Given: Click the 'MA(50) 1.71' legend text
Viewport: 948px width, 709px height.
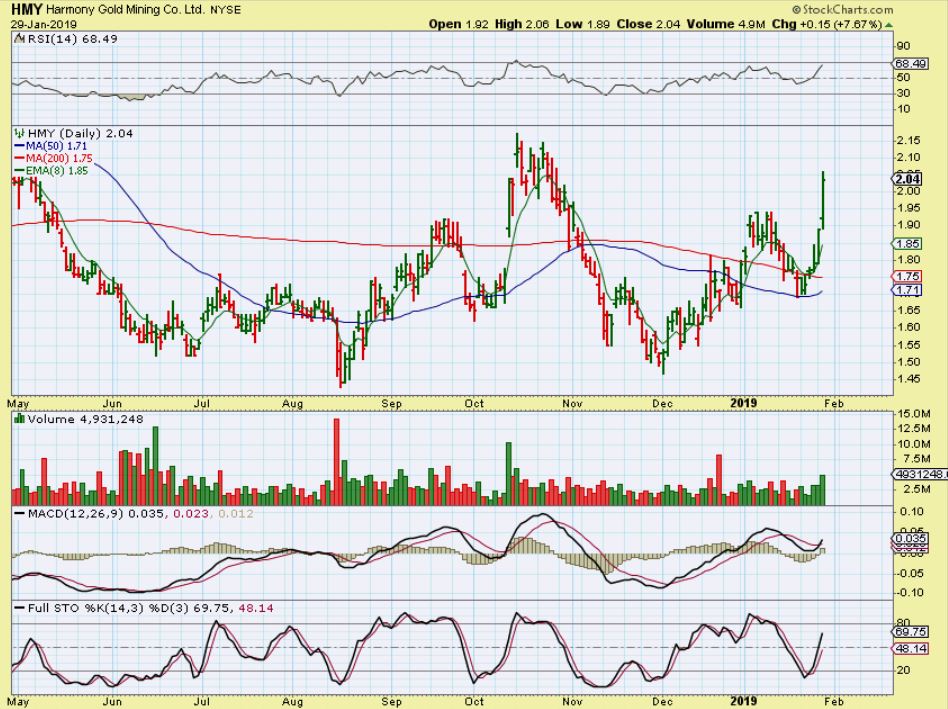Looking at the screenshot, I should [x=57, y=146].
